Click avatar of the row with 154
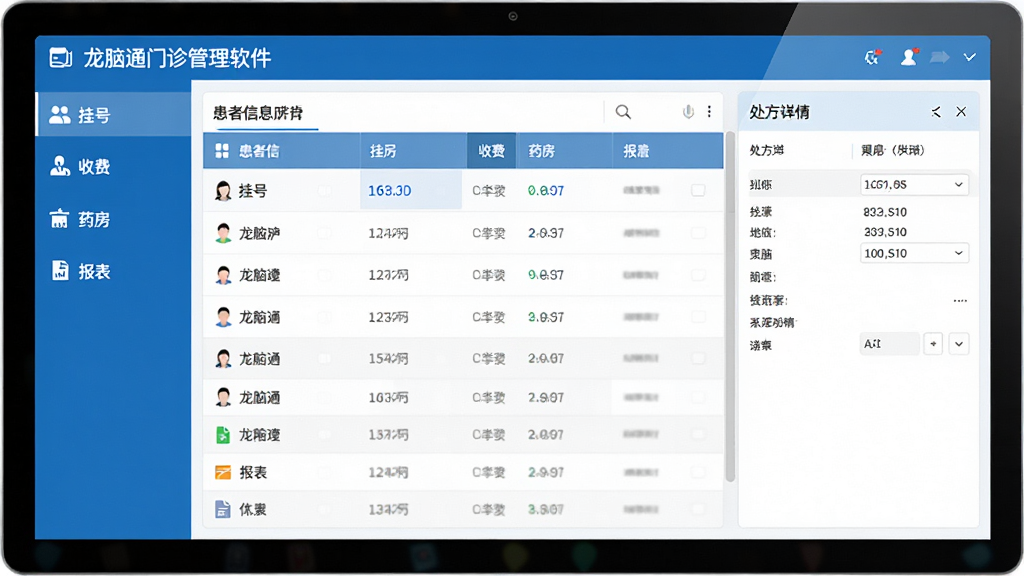Screen dimensions: 1024x576 pos(223,359)
